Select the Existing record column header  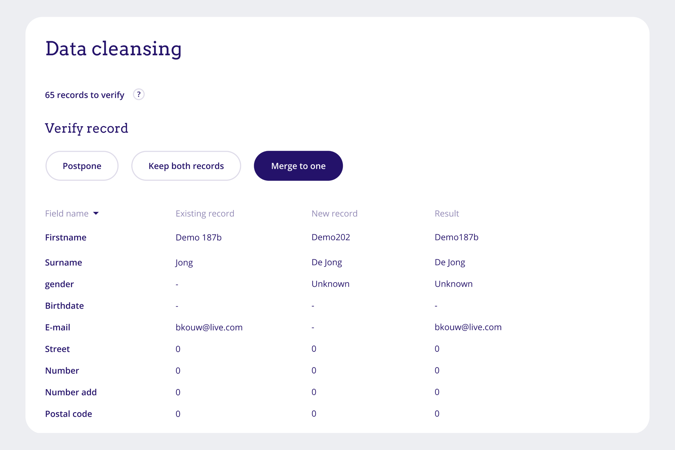[205, 214]
